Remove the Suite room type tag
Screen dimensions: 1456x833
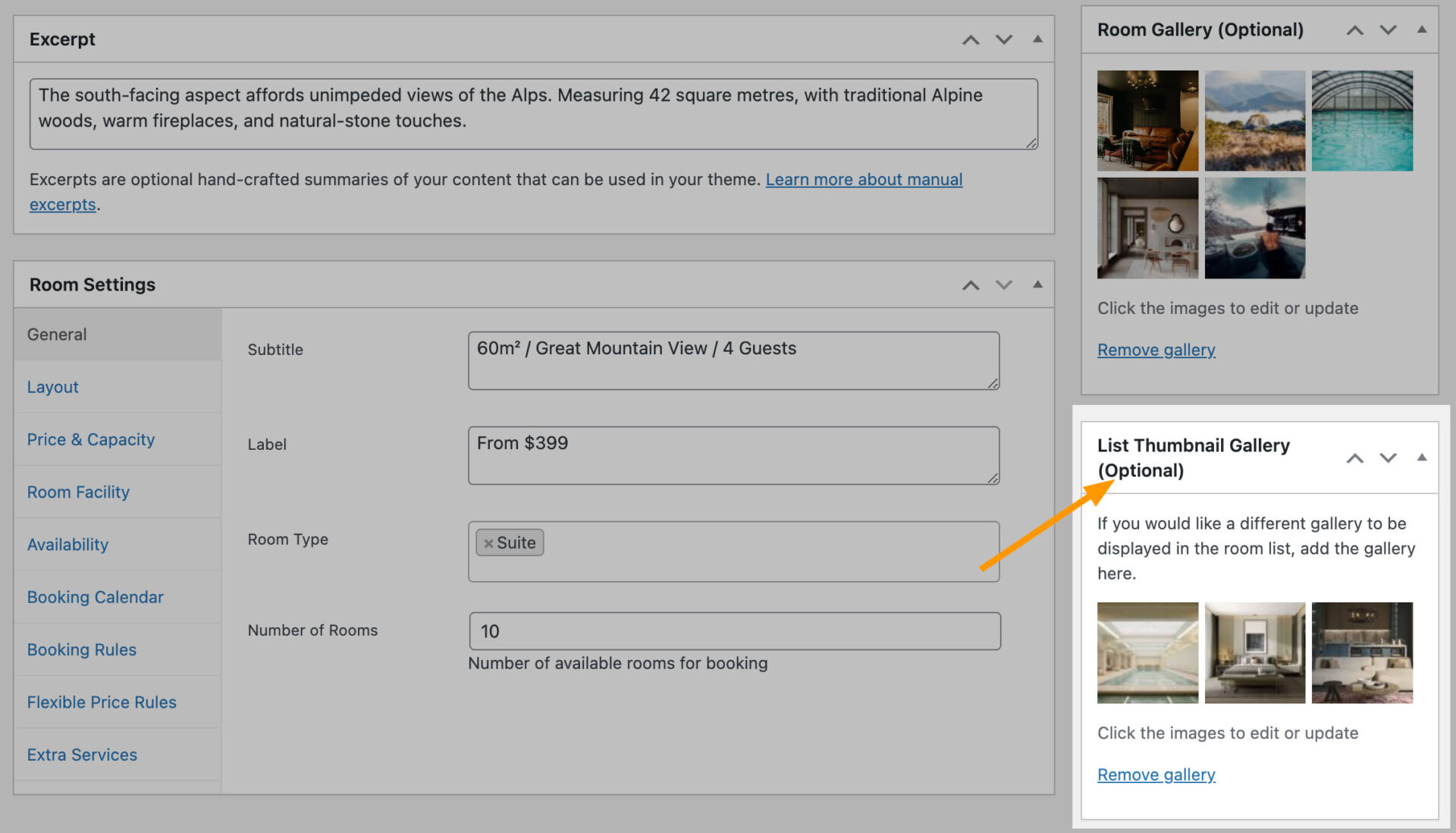tap(488, 542)
